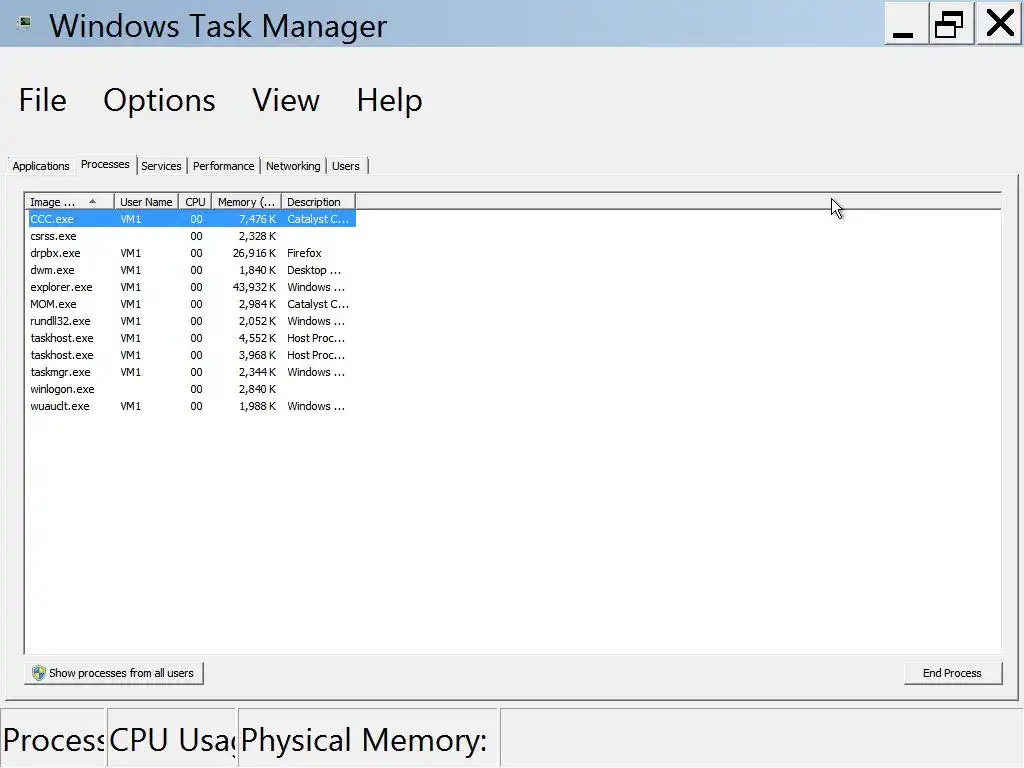Screen dimensions: 1024x768
Task: Click the Task Manager title bar icon
Action: coord(25,24)
